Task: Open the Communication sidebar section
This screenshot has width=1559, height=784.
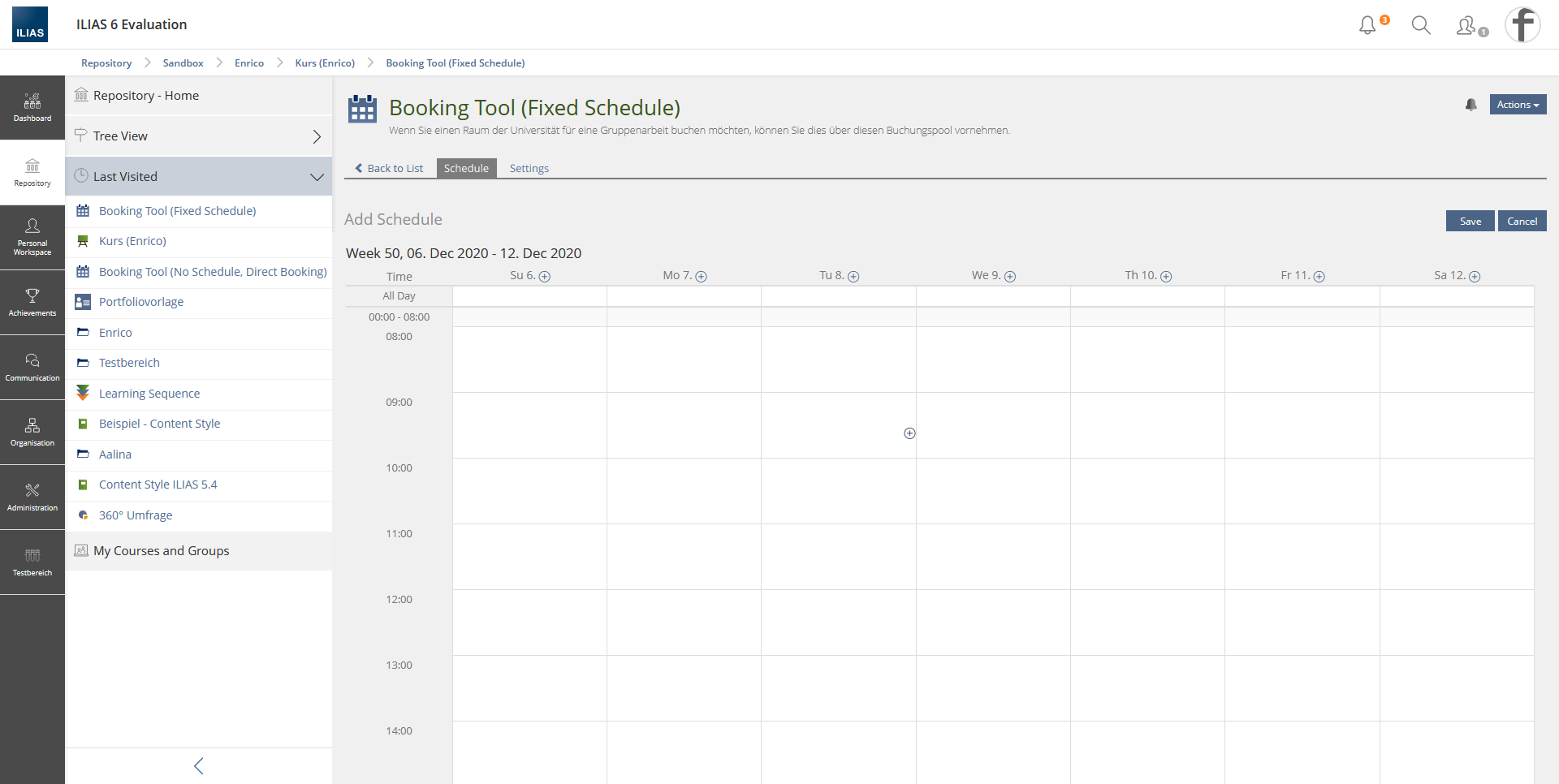Action: [x=32, y=367]
